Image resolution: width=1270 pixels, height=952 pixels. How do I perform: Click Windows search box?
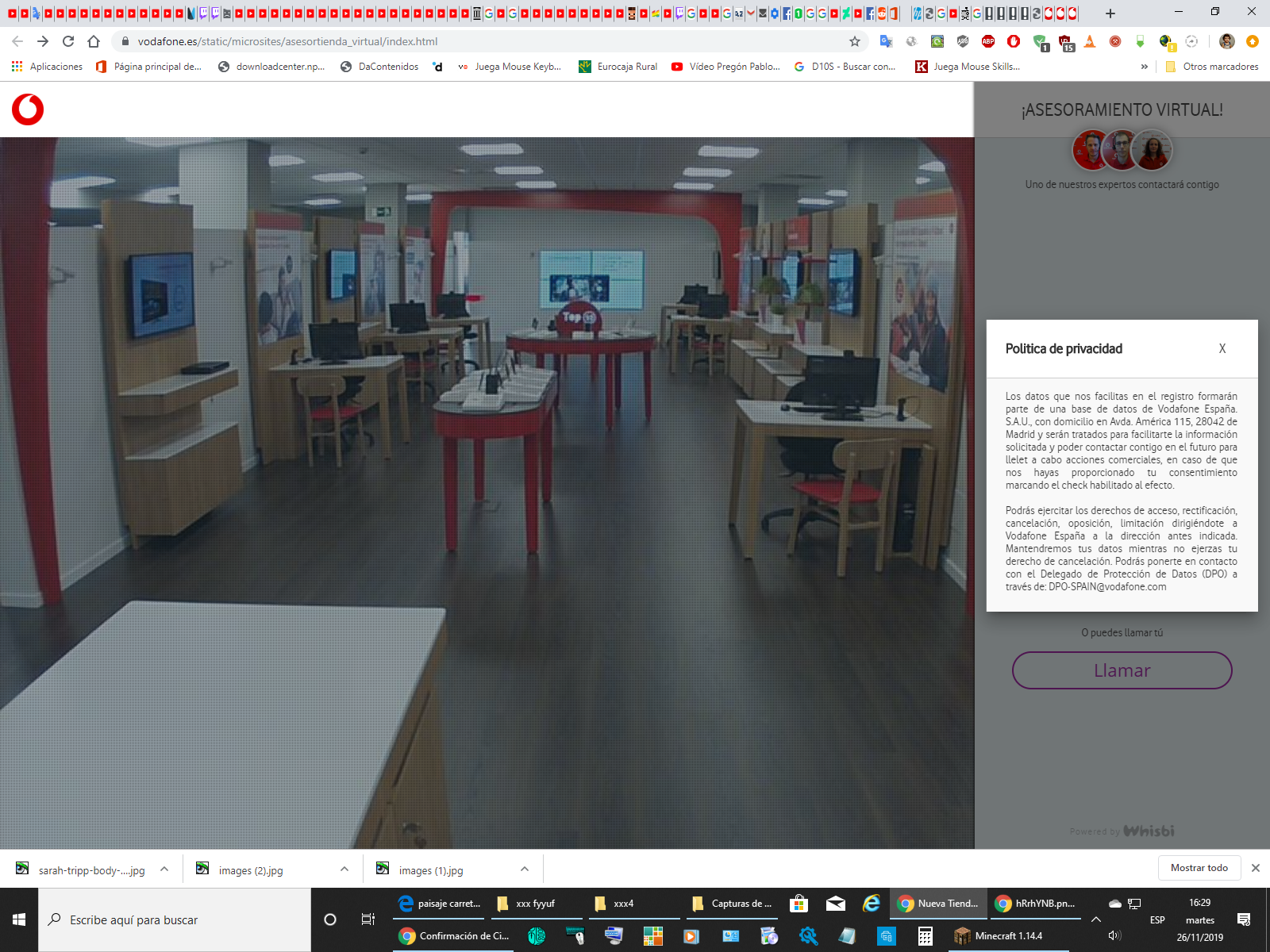click(x=175, y=920)
